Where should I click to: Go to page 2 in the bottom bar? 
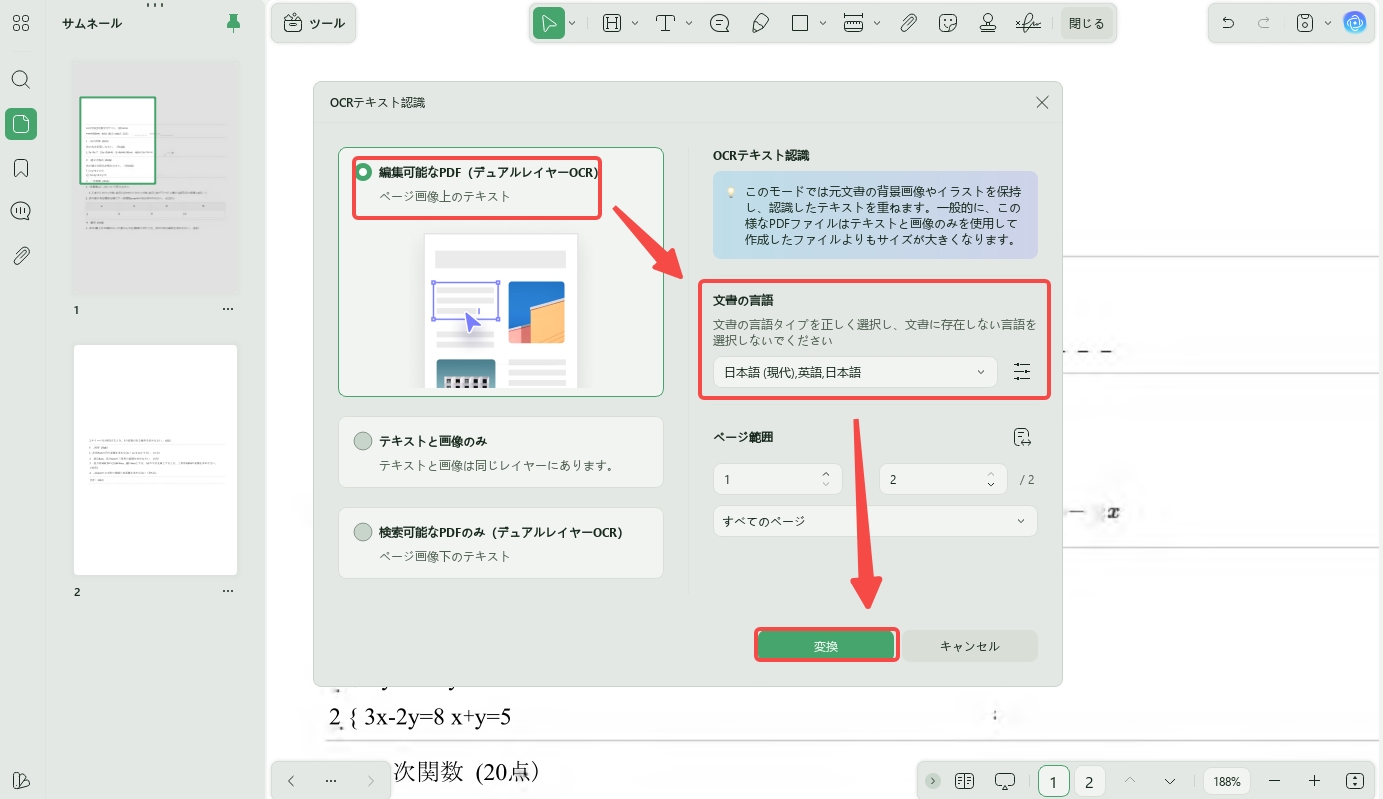1089,781
